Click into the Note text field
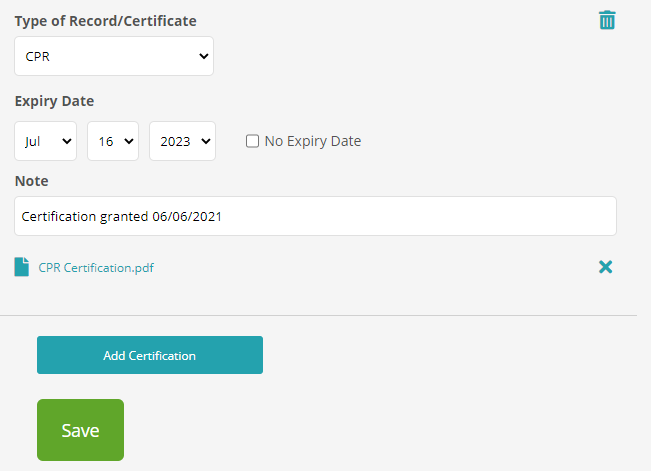Viewport: 651px width, 471px height. point(315,216)
